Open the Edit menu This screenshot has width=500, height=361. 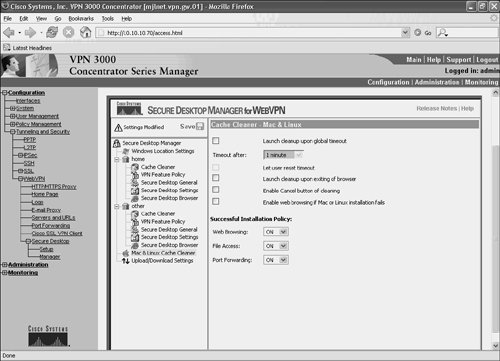pyautogui.click(x=23, y=19)
